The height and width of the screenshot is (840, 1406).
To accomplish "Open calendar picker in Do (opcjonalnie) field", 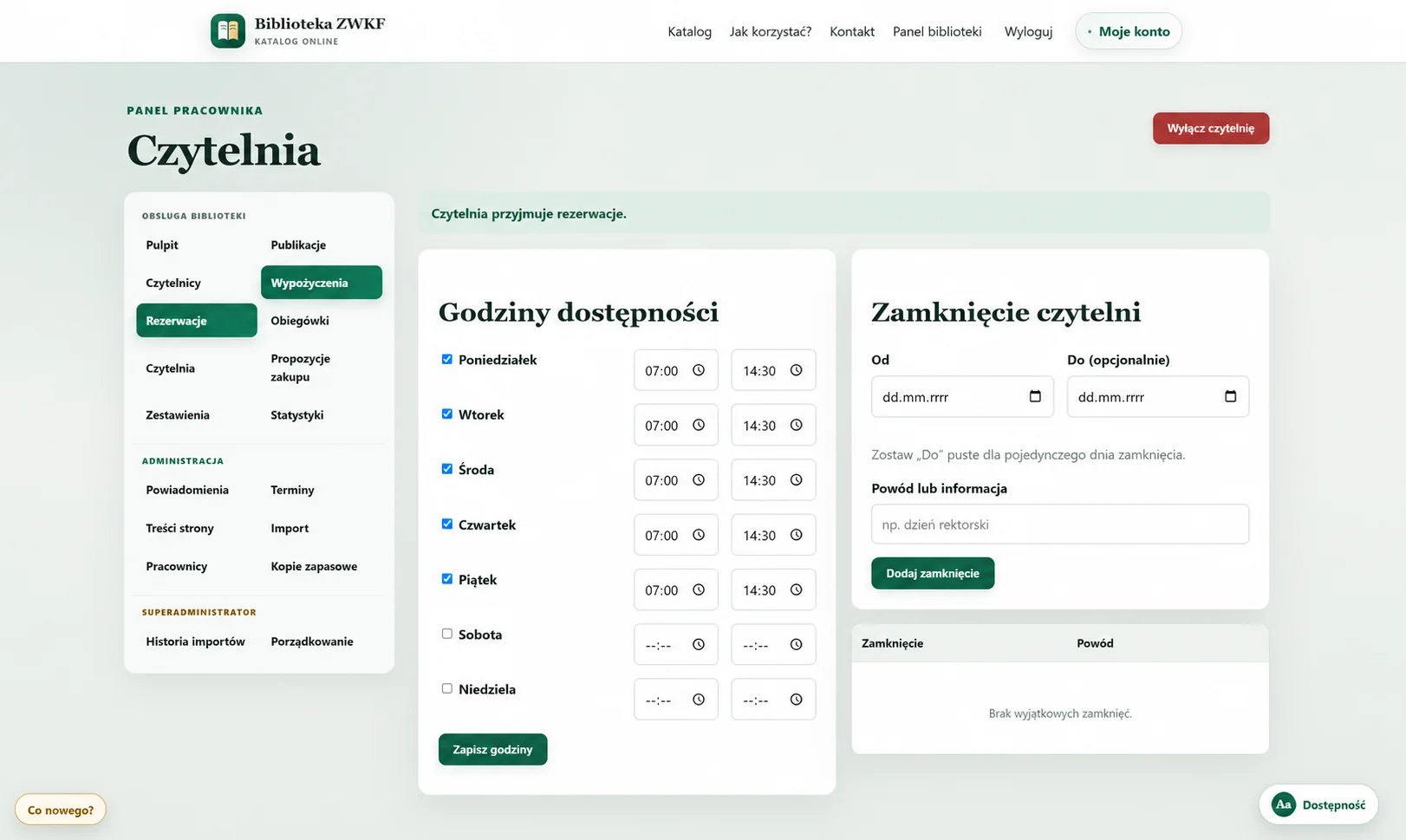I will pos(1230,396).
